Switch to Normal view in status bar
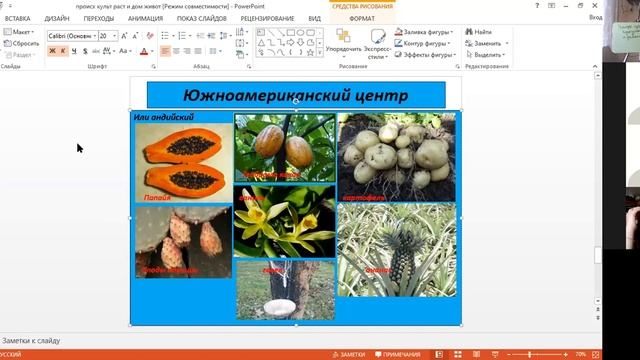This screenshot has width=640, height=360. [x=439, y=354]
